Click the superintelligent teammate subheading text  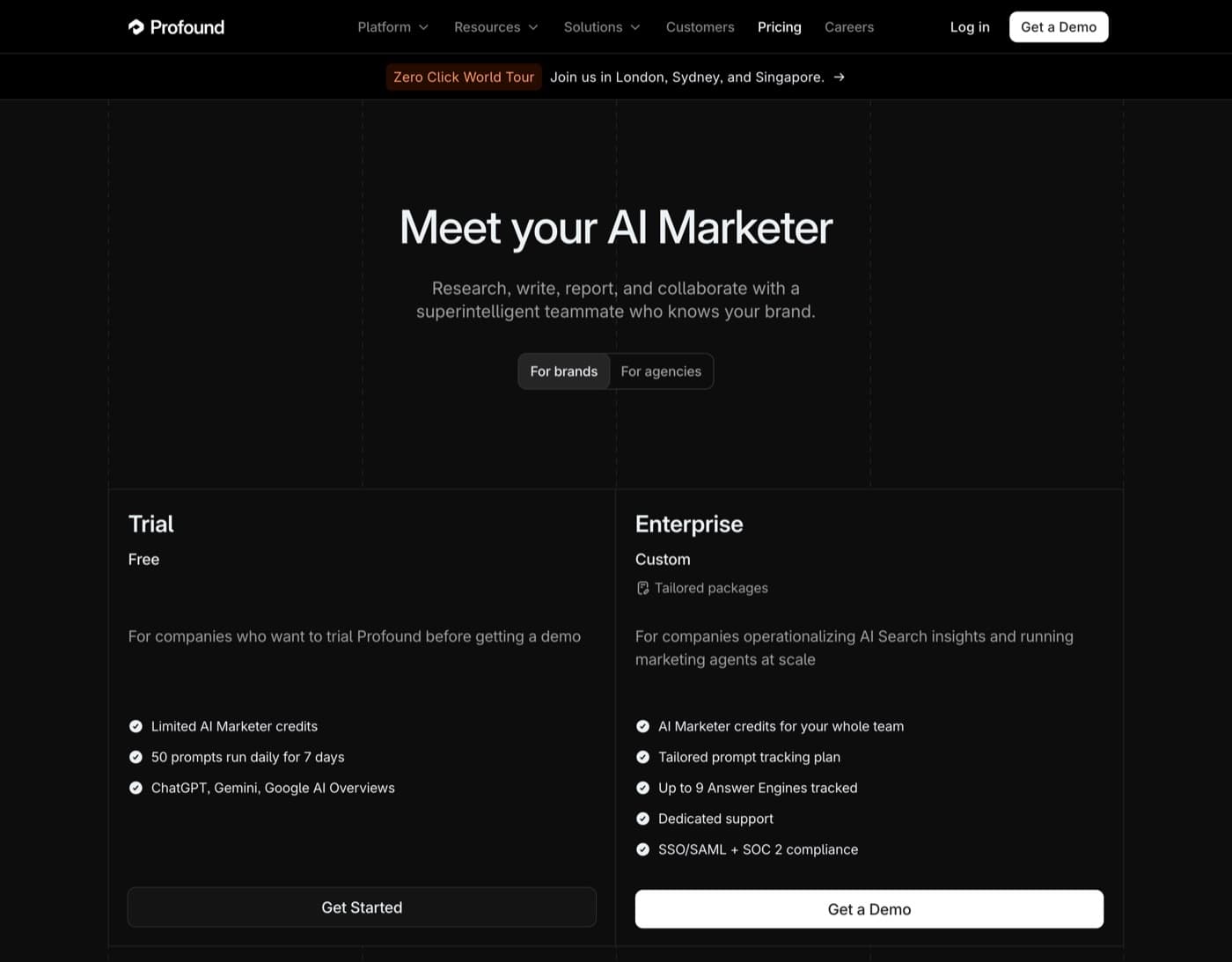click(616, 300)
